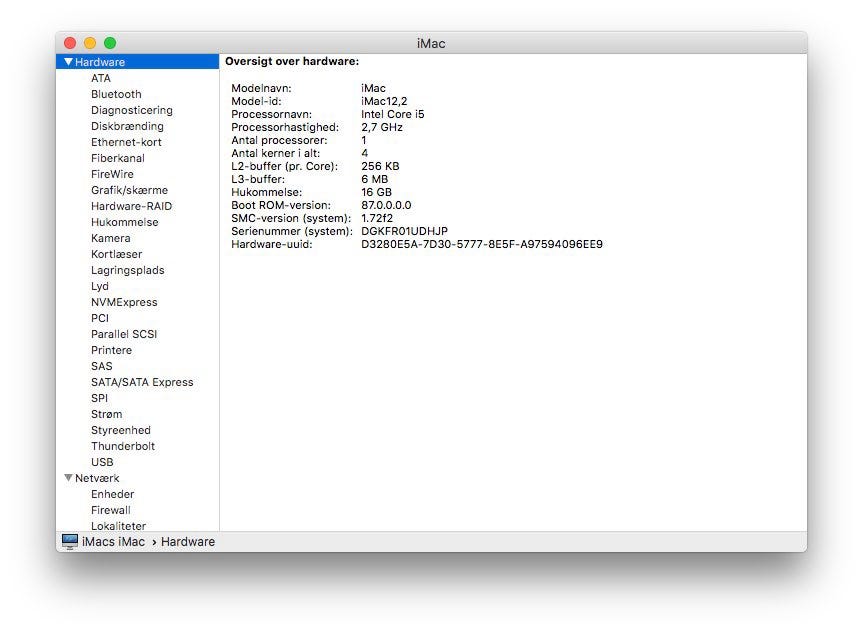Click the 'Antal processorer:' label

(279, 140)
